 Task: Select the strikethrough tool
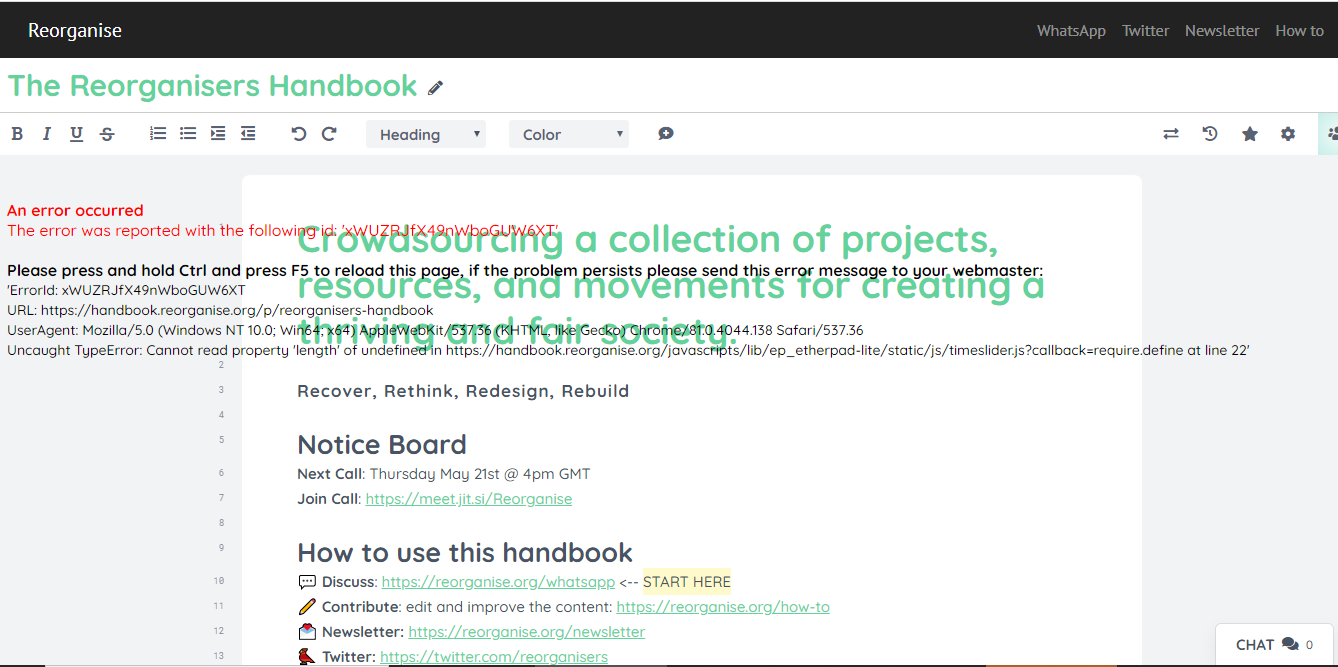[x=107, y=133]
